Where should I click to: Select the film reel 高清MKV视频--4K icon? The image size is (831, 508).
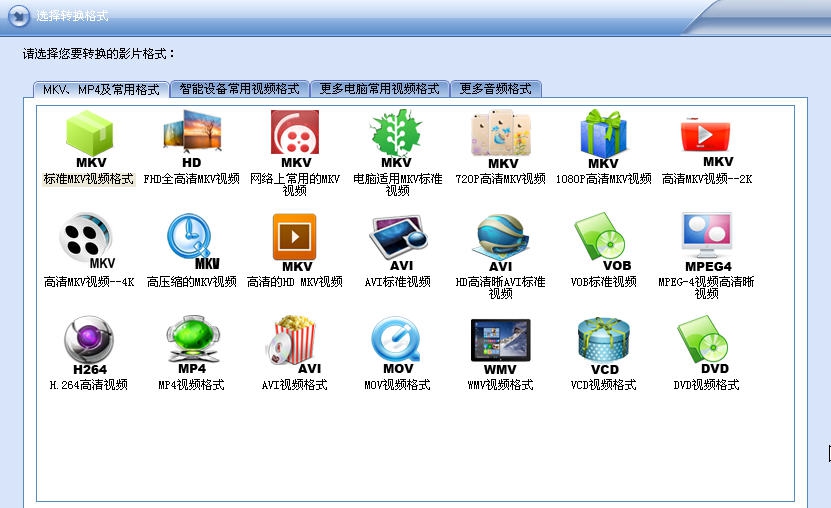click(x=87, y=242)
